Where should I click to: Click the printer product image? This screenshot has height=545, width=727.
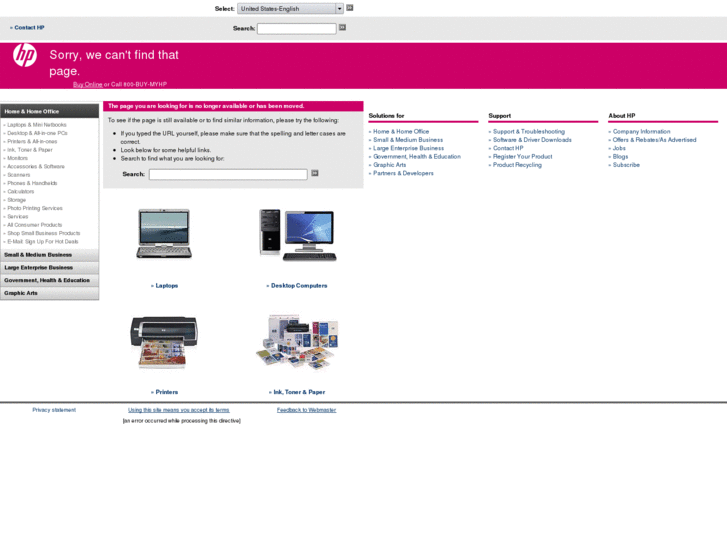(164, 342)
